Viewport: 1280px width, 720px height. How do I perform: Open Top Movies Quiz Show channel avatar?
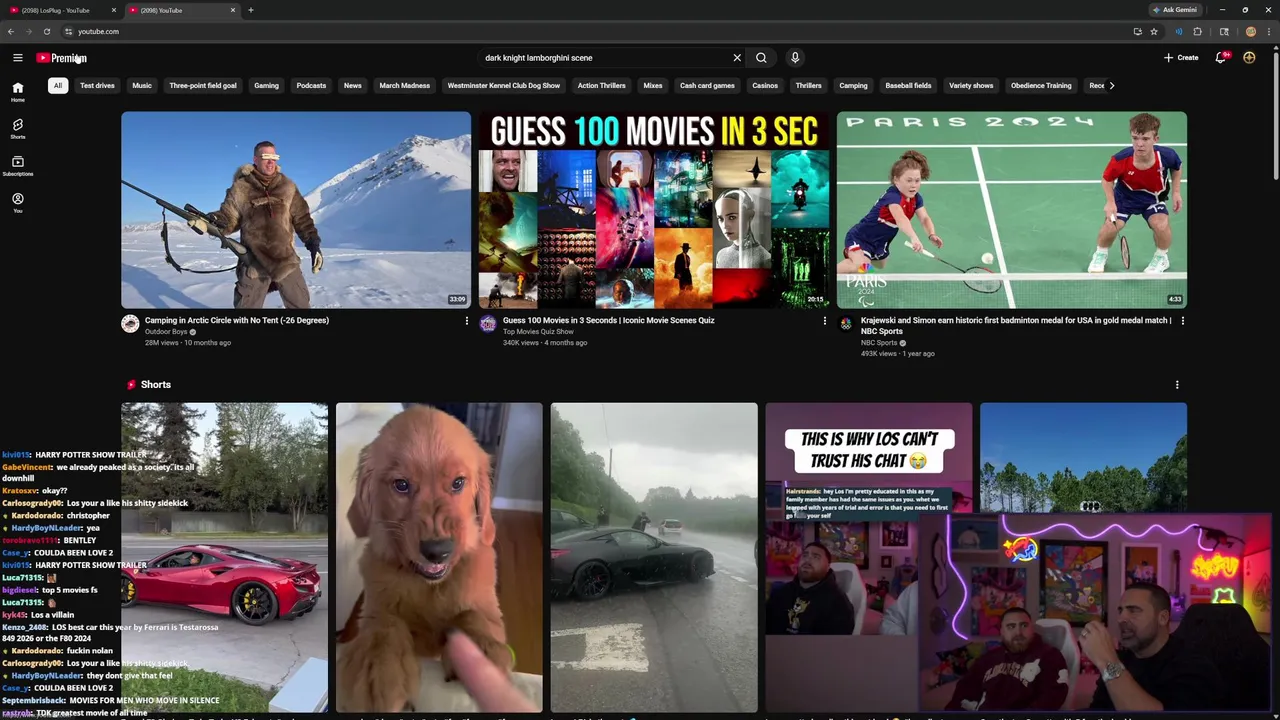[488, 323]
